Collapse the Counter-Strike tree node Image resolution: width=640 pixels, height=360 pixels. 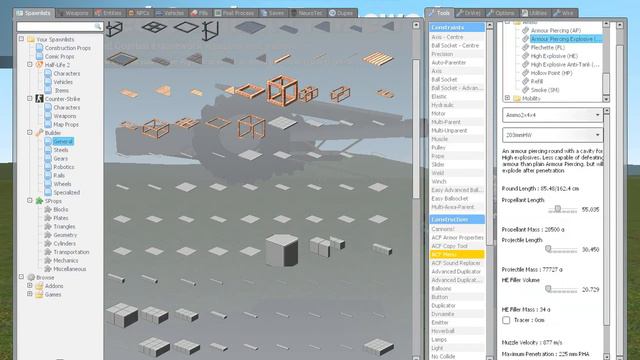(x=30, y=98)
